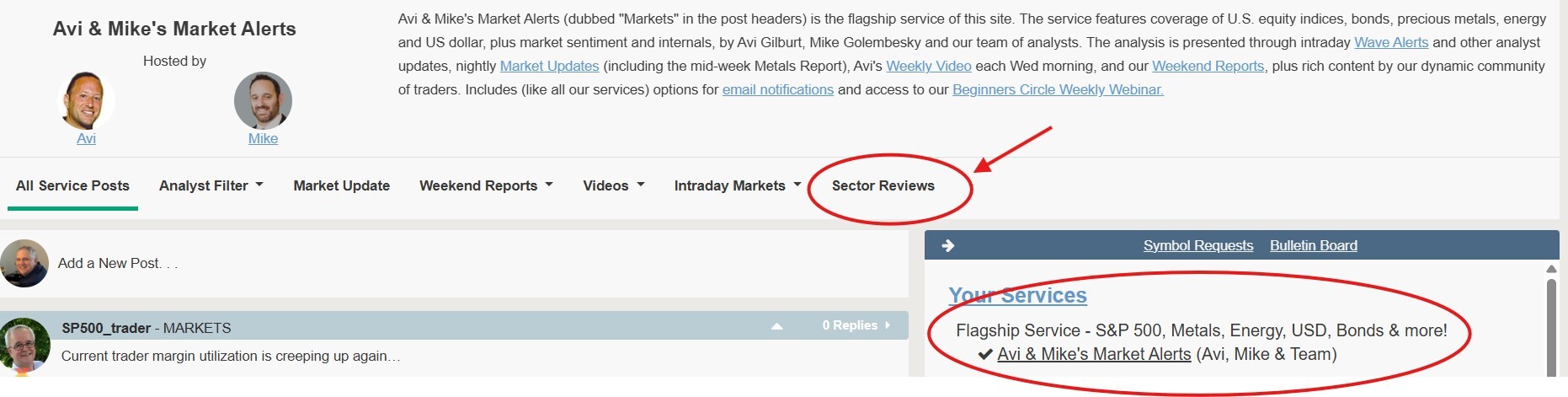Open Avi's profile photo

pyautogui.click(x=86, y=100)
